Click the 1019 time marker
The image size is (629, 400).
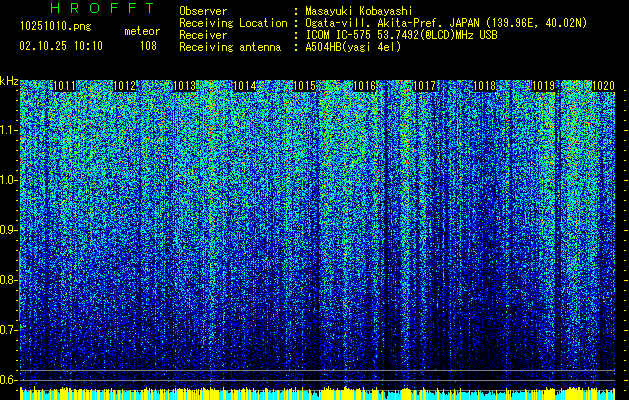point(544,86)
